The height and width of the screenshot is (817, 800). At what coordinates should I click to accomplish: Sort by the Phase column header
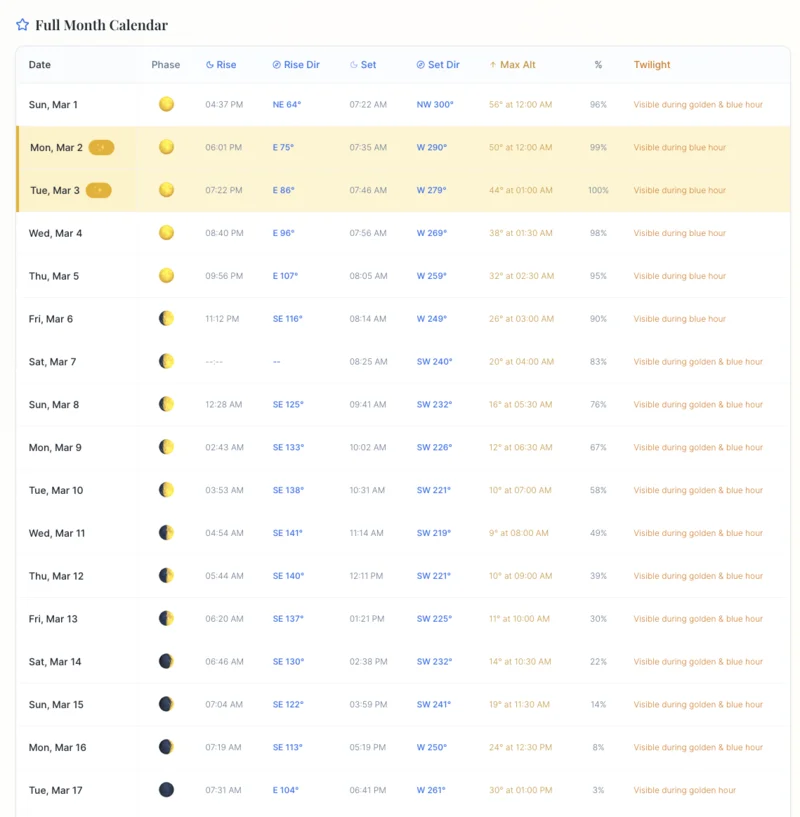click(165, 64)
